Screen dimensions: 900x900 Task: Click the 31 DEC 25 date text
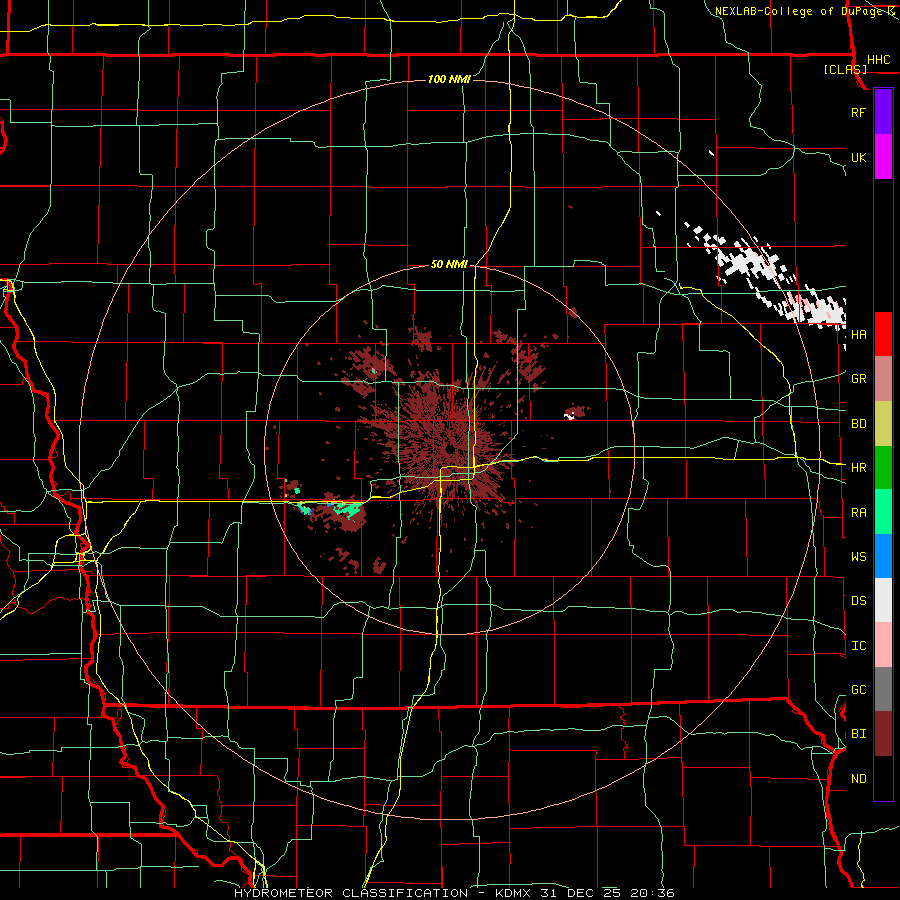coord(578,893)
